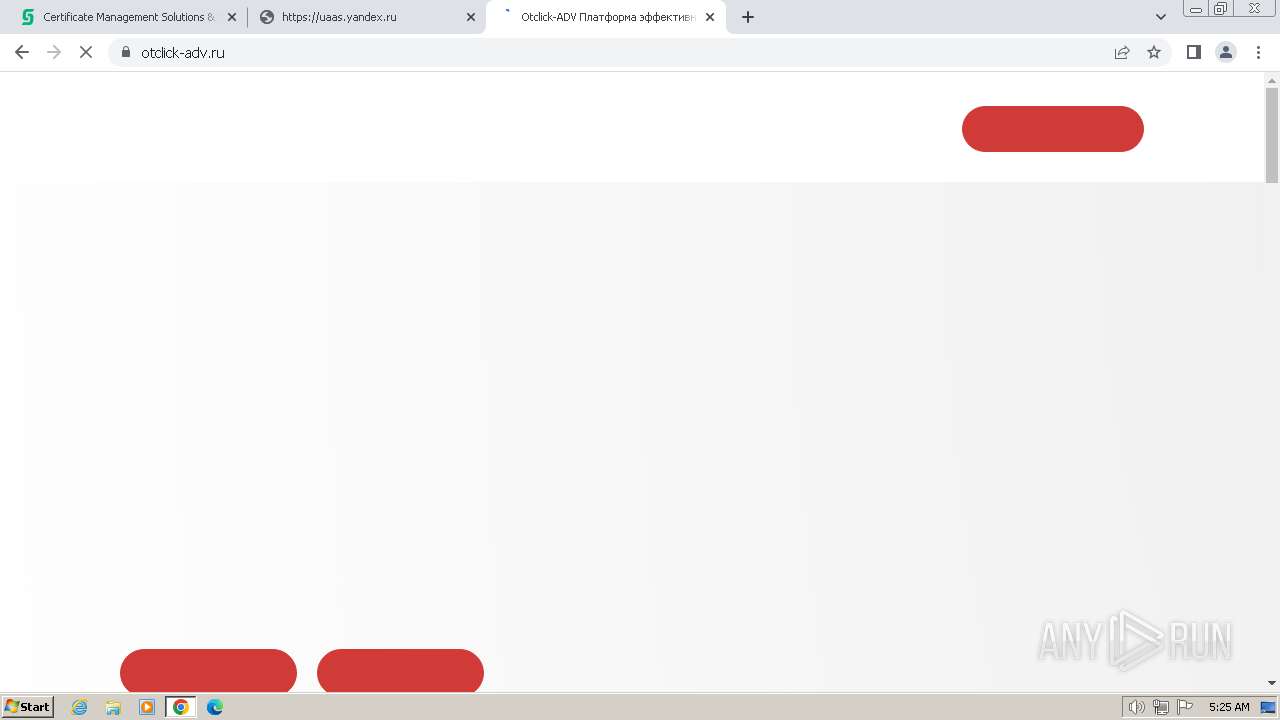The image size is (1280, 720).
Task: Close the Certificate Management Solutions tab
Action: pyautogui.click(x=232, y=17)
